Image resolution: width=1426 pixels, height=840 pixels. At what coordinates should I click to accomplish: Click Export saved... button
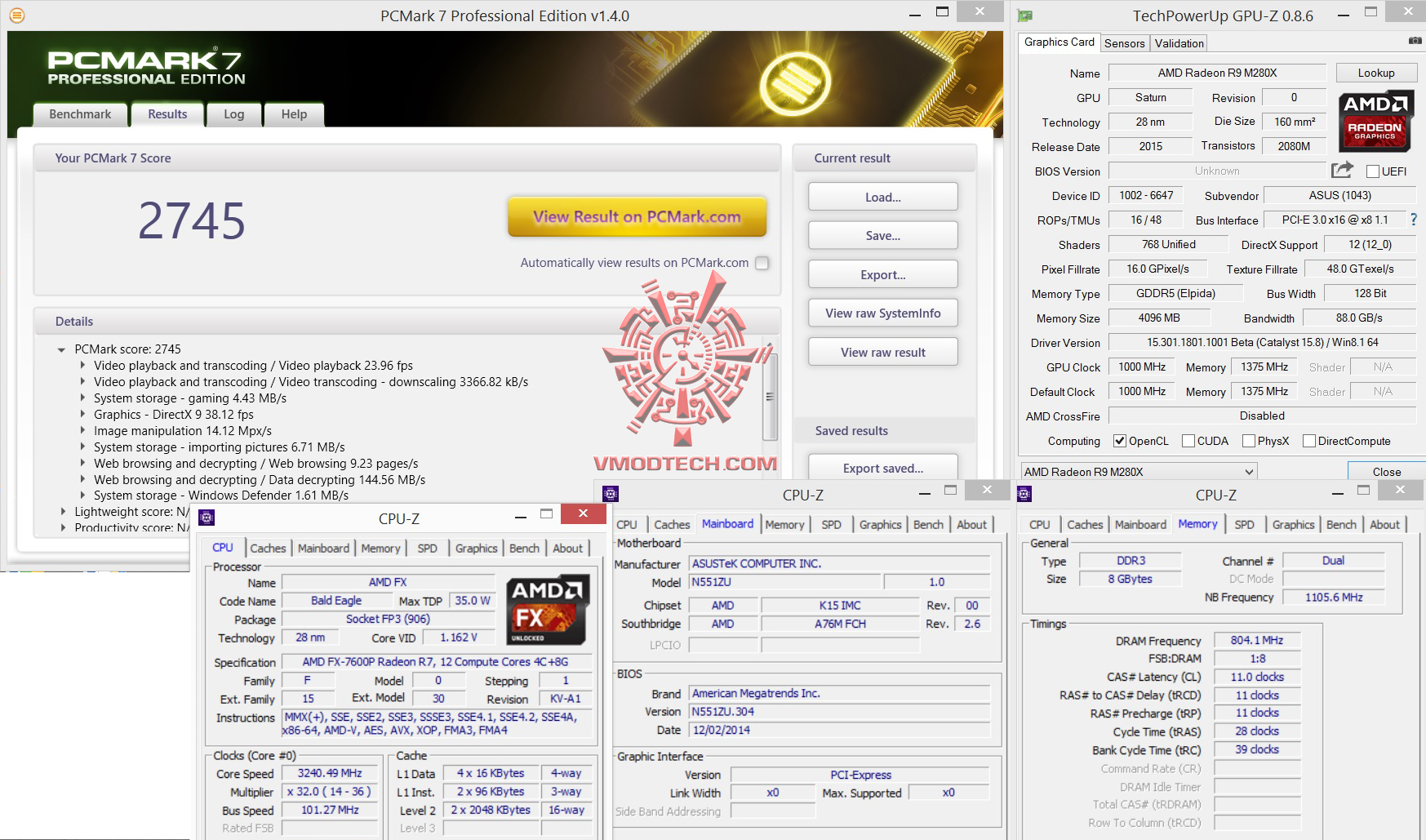click(883, 468)
